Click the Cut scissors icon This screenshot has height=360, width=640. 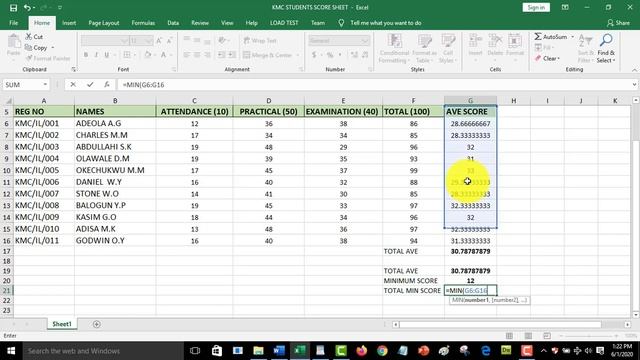tap(29, 37)
